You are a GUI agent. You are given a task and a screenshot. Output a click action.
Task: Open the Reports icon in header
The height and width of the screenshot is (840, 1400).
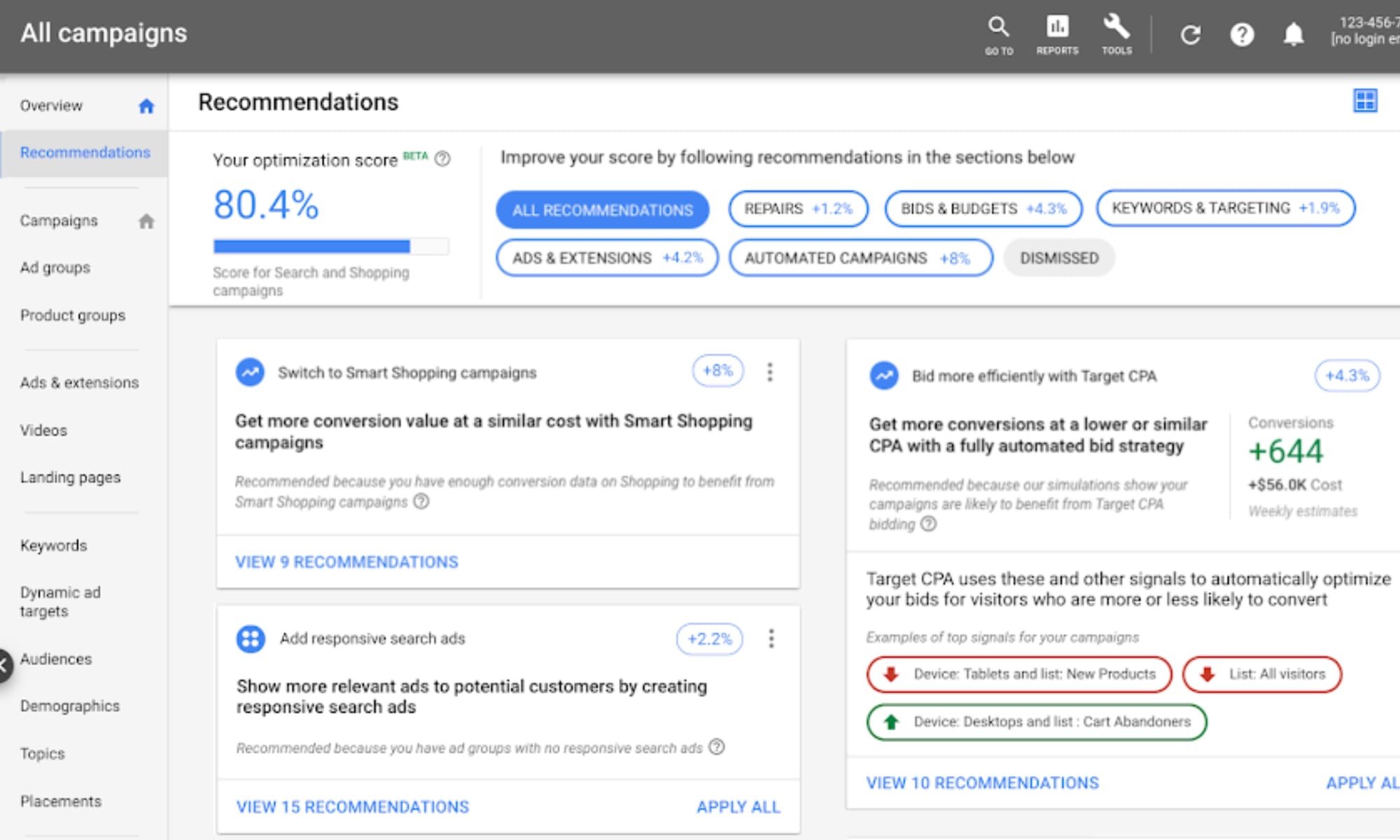1057,34
